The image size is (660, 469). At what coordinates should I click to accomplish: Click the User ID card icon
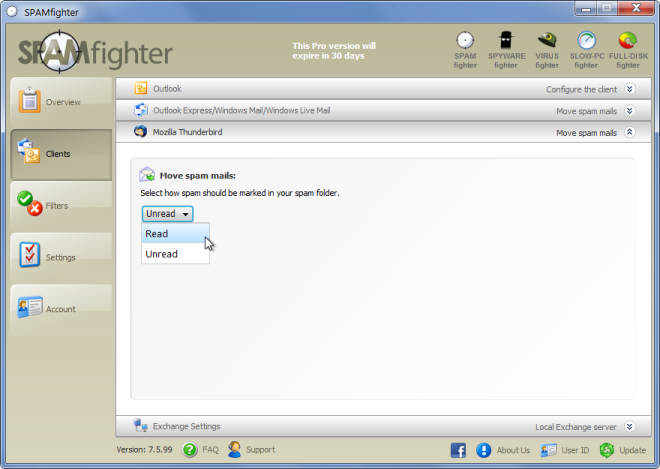548,450
